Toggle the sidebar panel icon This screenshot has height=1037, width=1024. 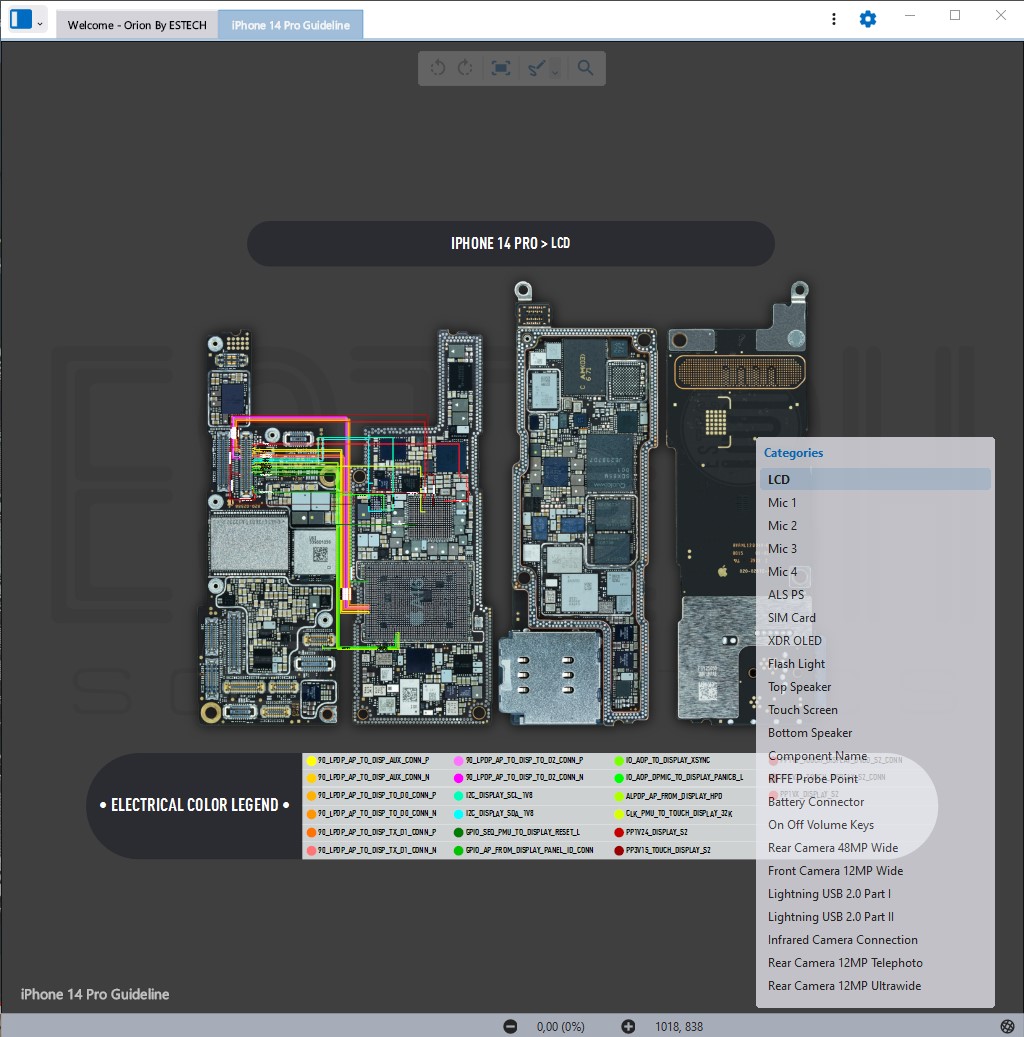[x=21, y=19]
